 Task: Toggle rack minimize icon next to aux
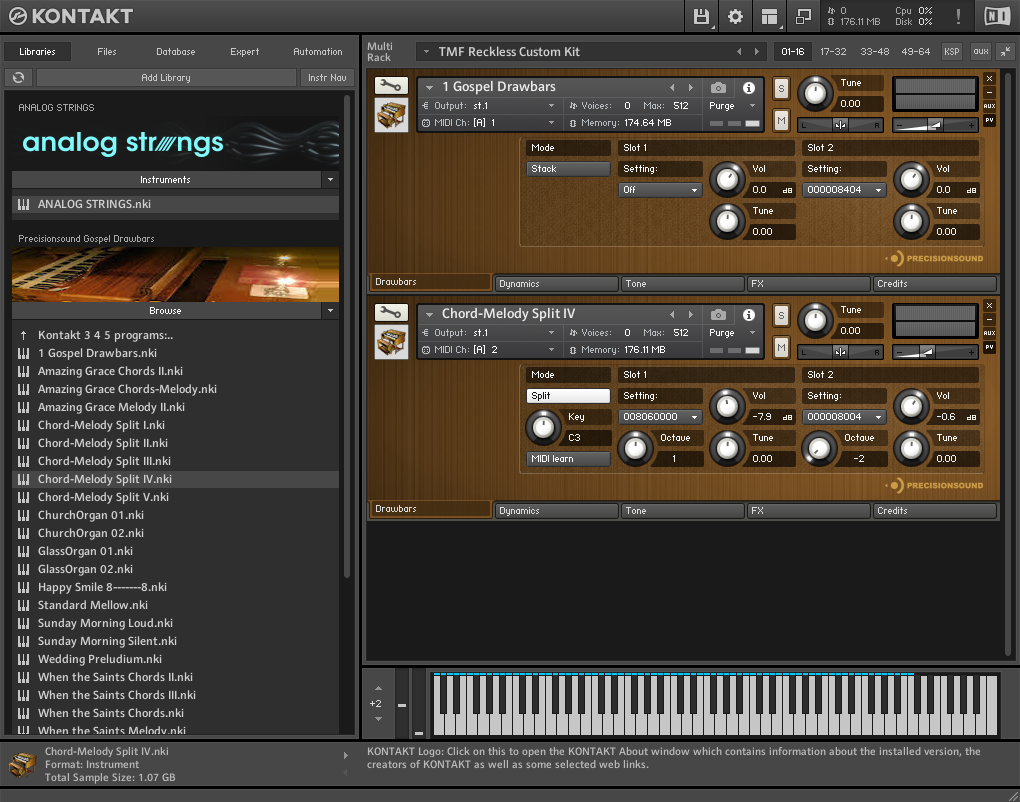point(1006,51)
